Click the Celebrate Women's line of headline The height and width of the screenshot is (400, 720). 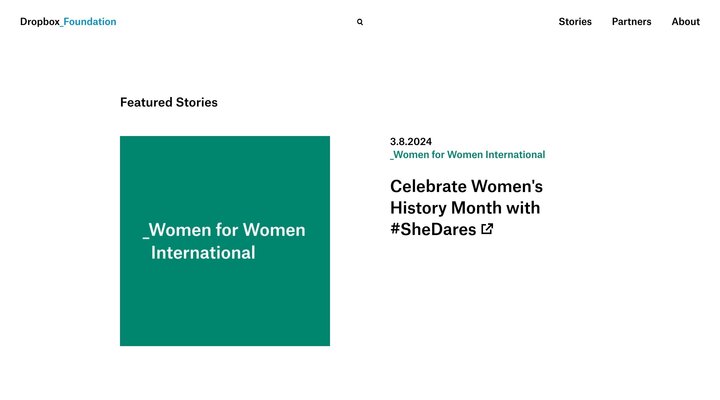pyautogui.click(x=466, y=186)
